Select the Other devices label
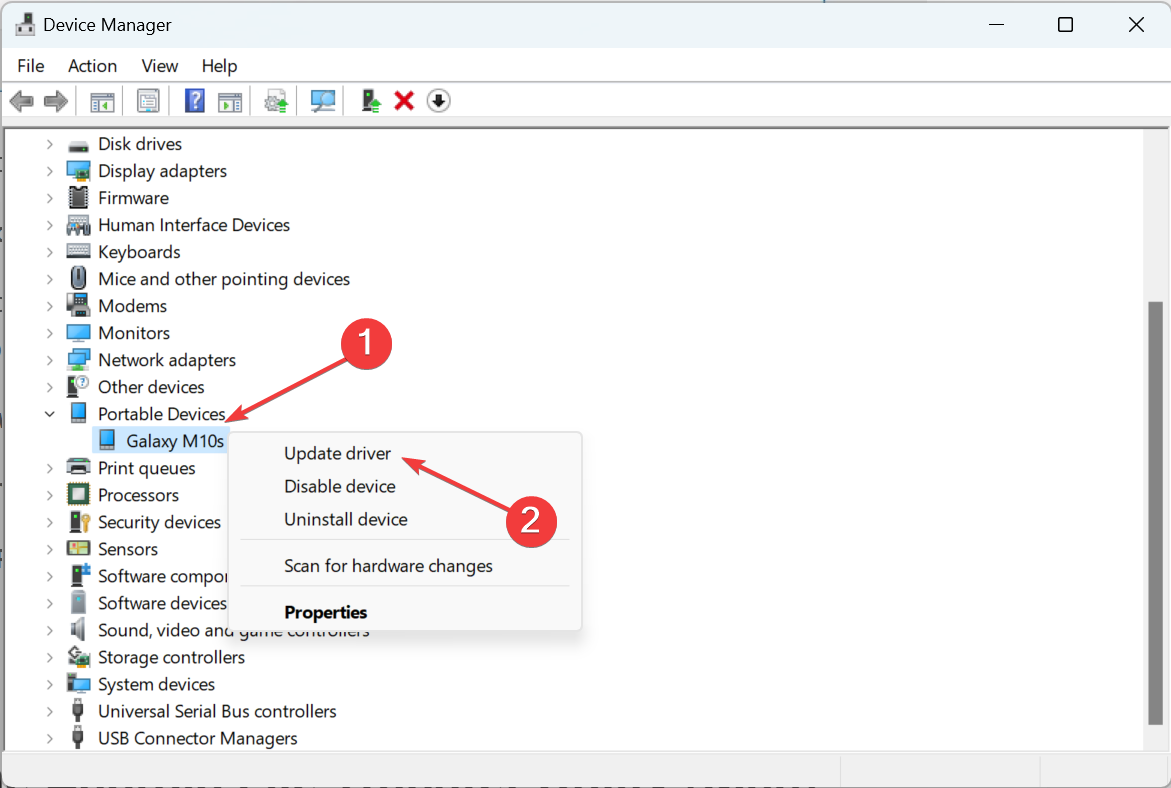 coord(152,387)
